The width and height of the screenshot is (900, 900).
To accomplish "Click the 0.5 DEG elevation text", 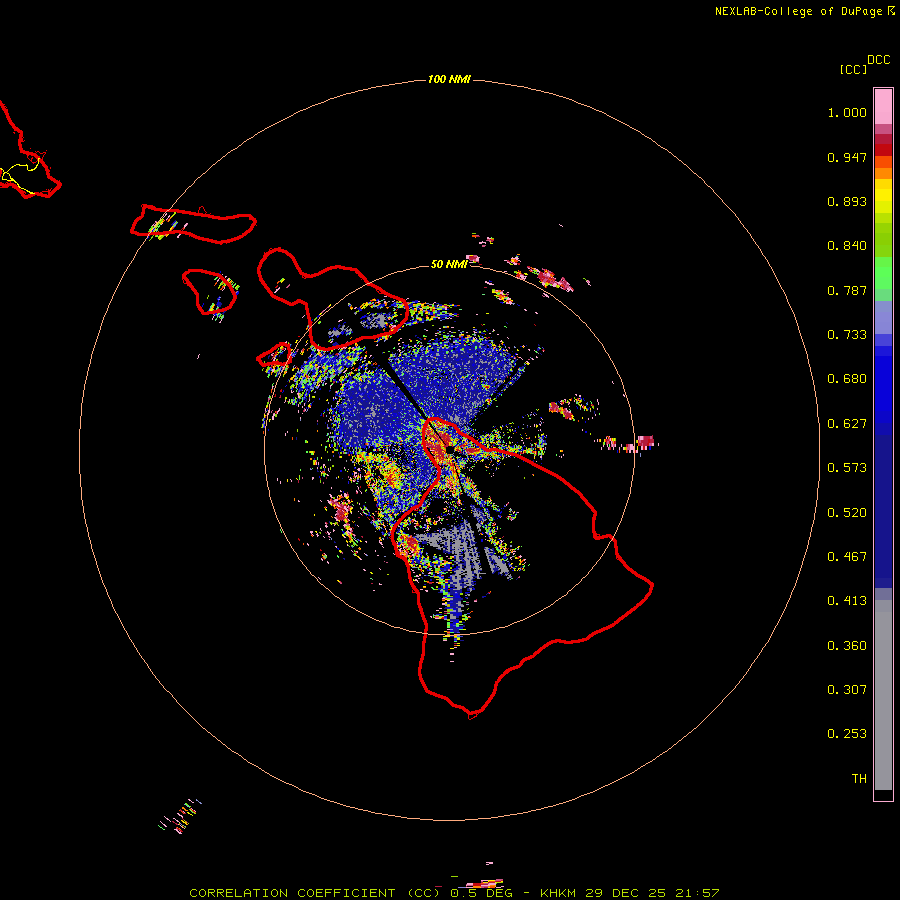I will (x=482, y=893).
